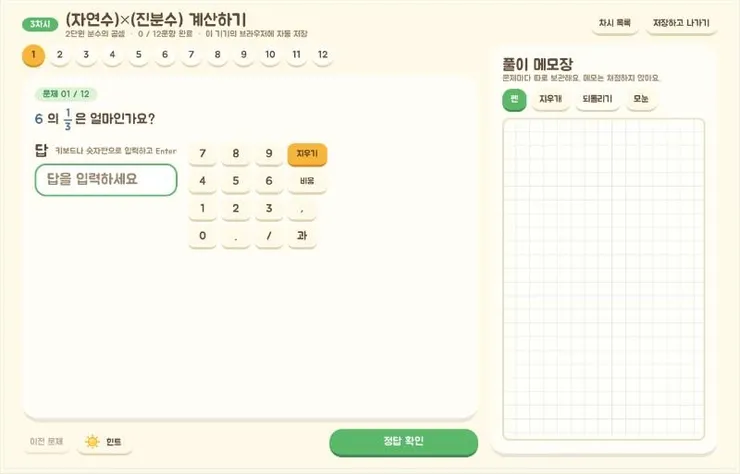Tap keypad digit 5

click(x=235, y=181)
